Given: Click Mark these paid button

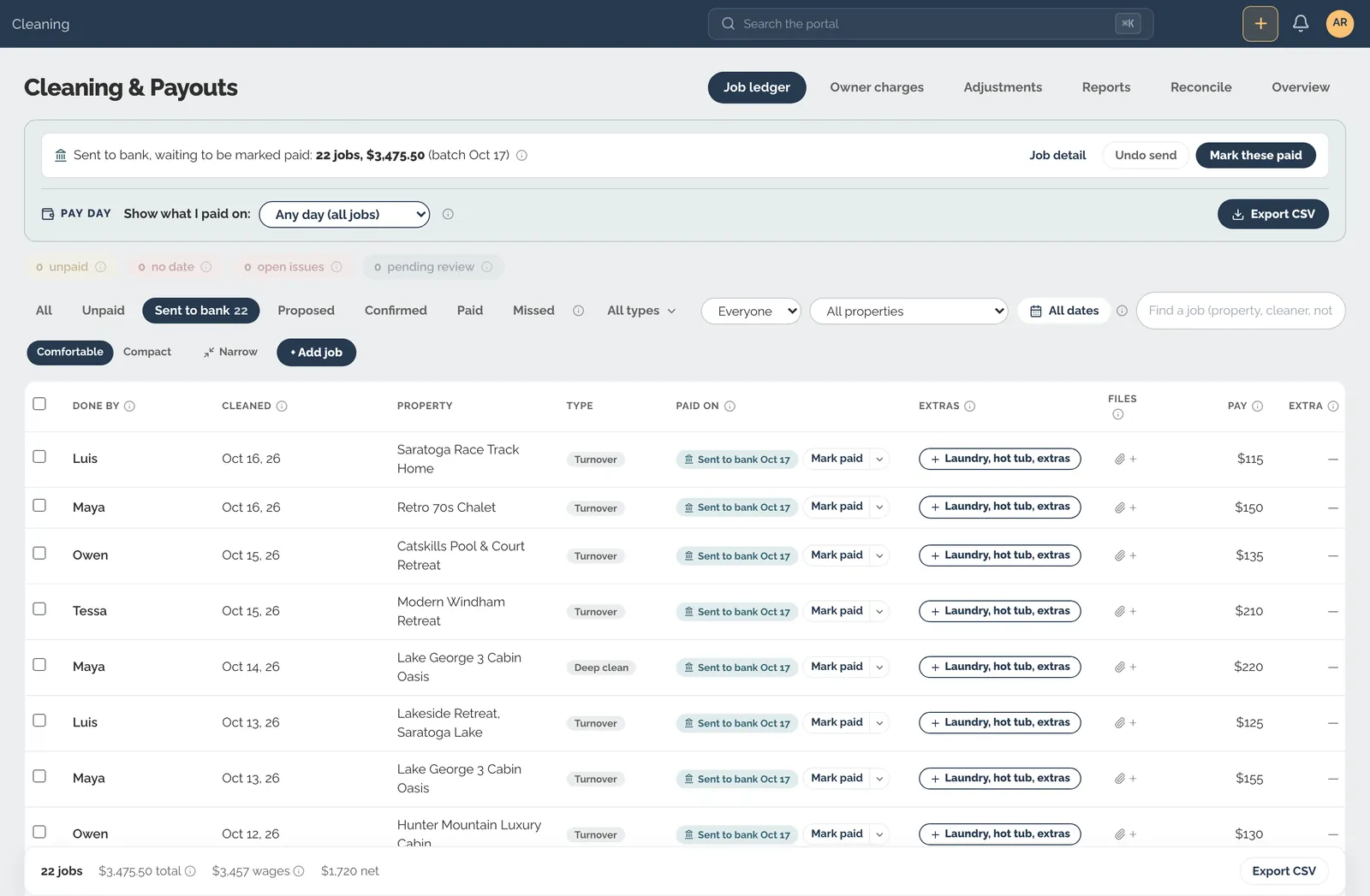Looking at the screenshot, I should 1255,156.
